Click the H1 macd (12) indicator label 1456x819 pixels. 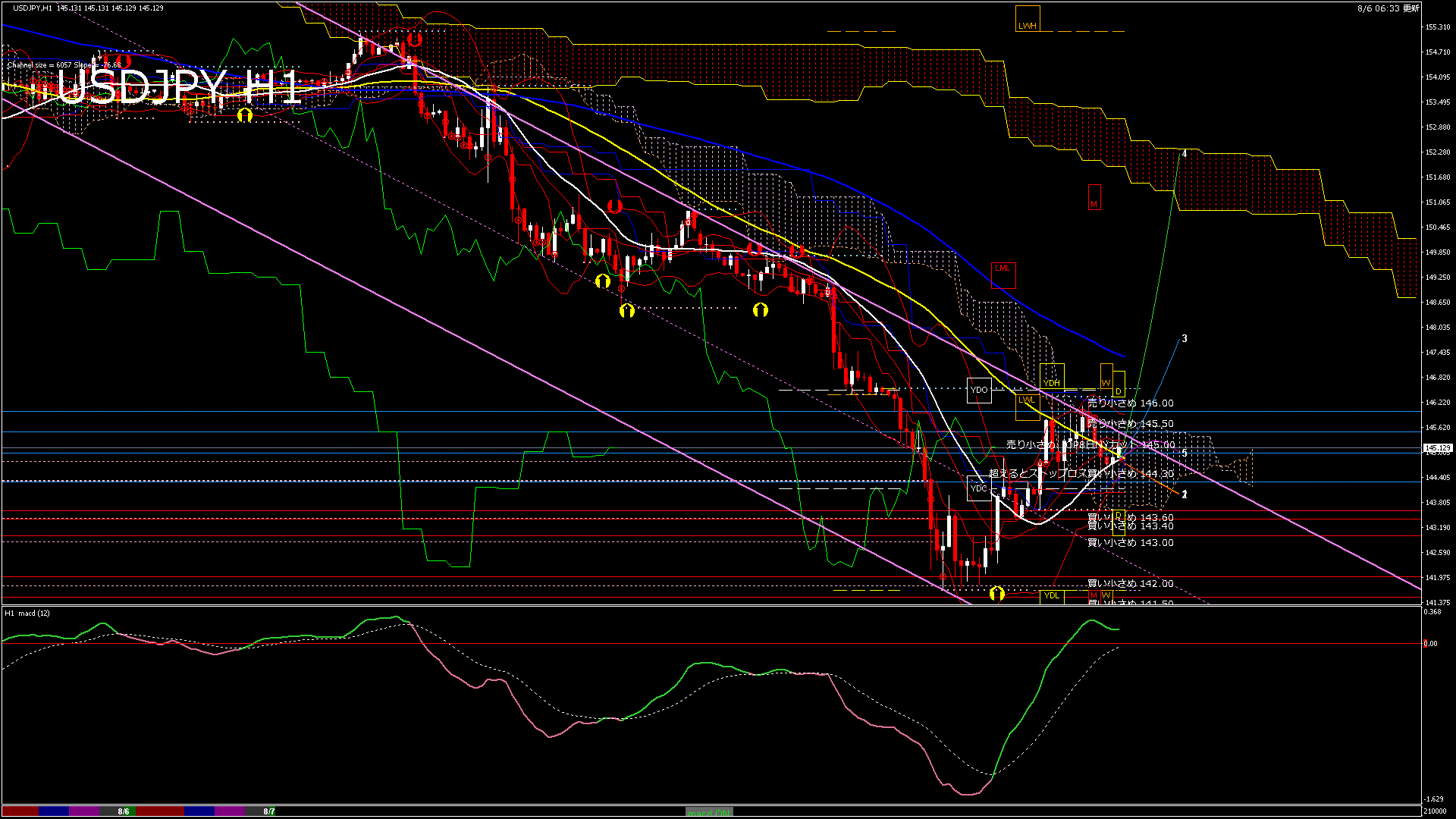27,613
